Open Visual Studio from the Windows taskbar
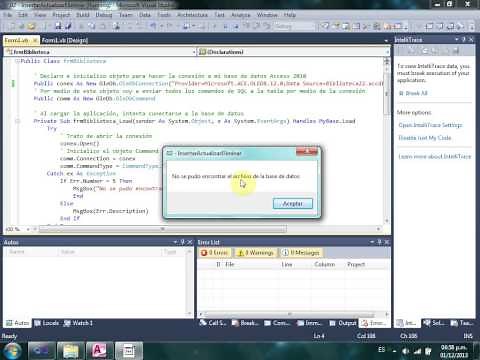Viewport: 480px width, 360px height. point(41,351)
